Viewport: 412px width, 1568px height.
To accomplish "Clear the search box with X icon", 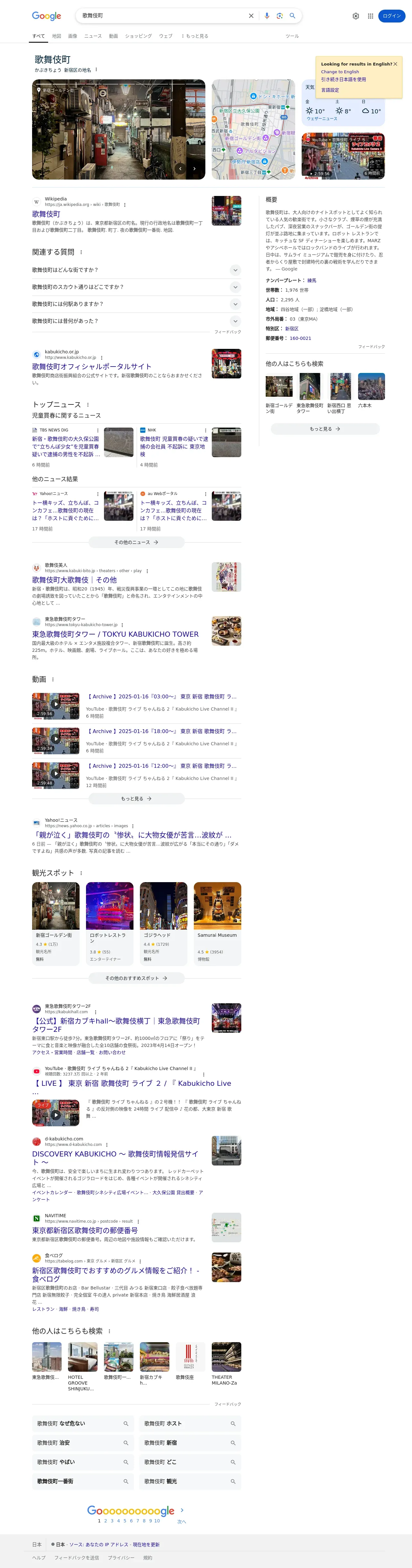I will click(x=251, y=16).
